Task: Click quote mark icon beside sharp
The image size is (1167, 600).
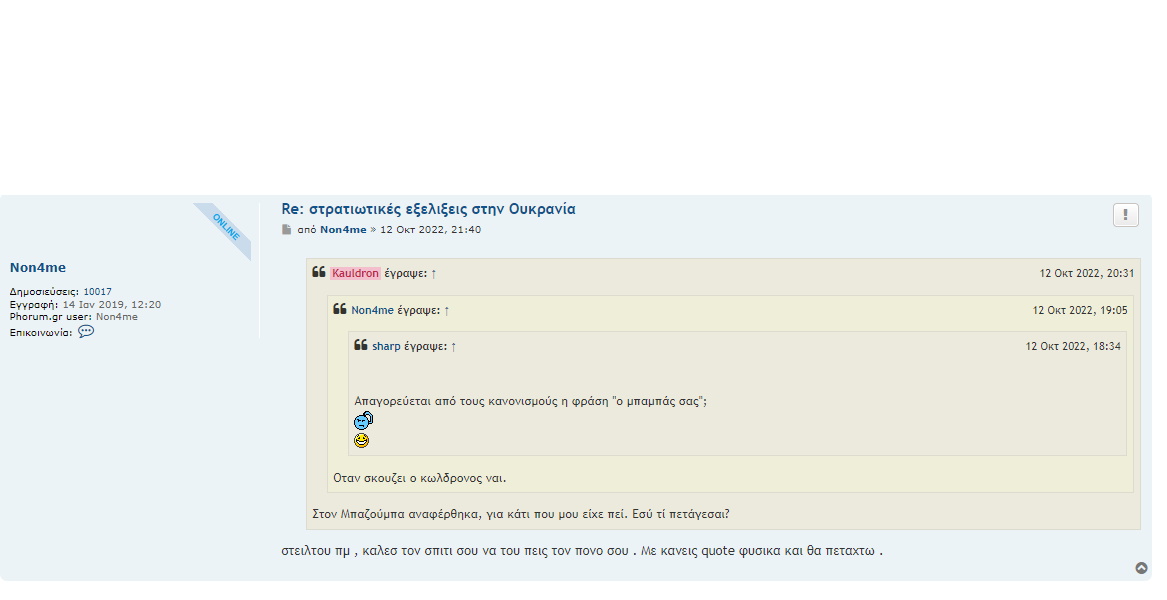Action: pyautogui.click(x=361, y=345)
